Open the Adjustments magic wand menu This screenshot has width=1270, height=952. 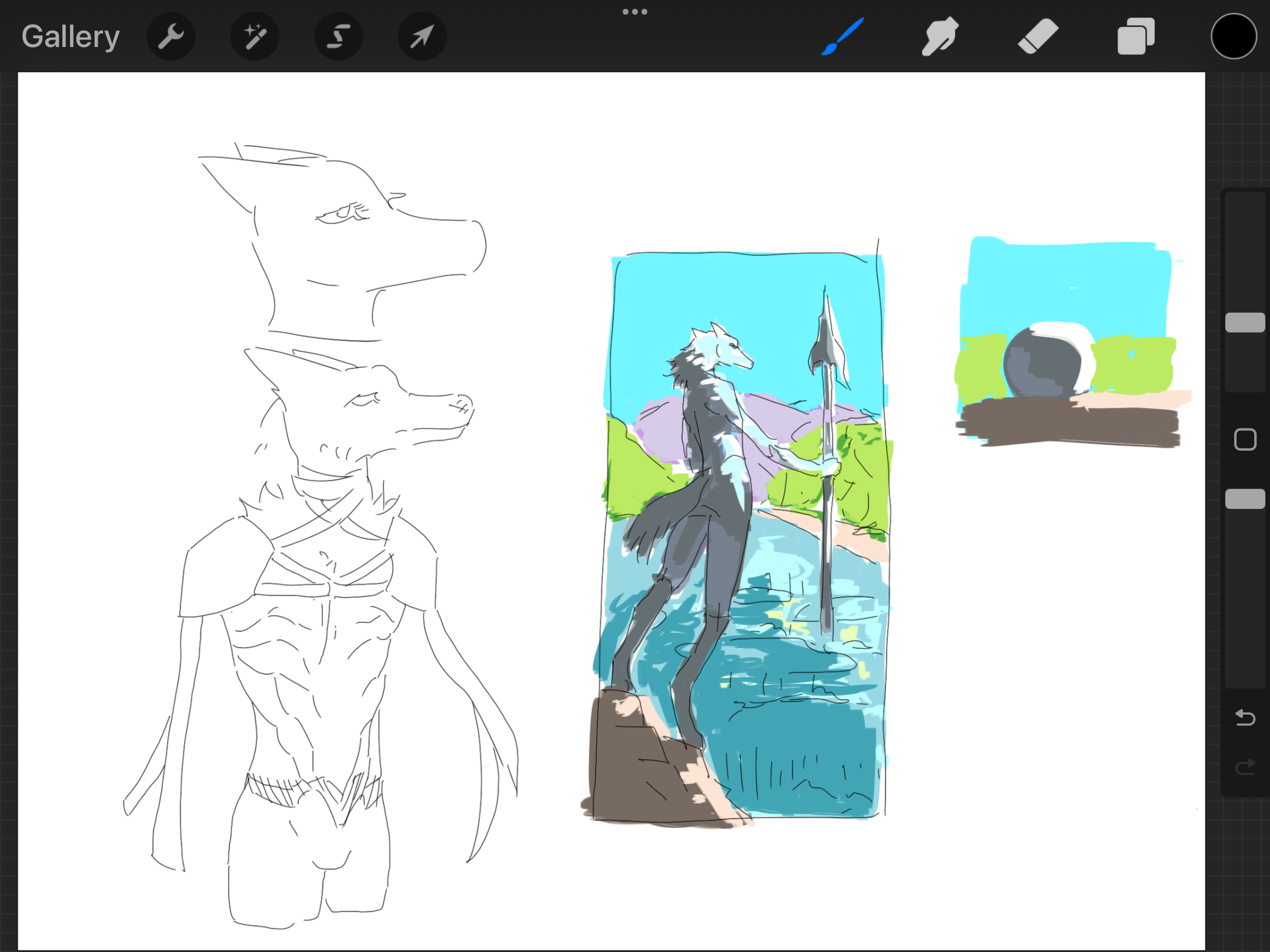[x=255, y=36]
